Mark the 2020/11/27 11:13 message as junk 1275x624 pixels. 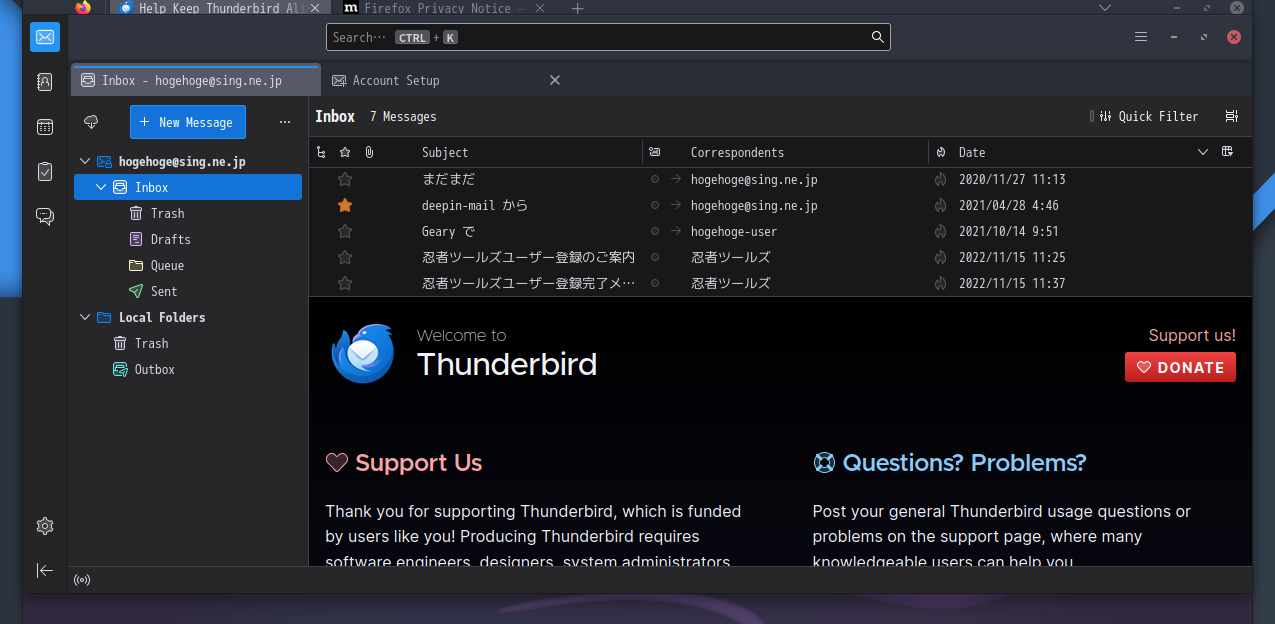940,179
